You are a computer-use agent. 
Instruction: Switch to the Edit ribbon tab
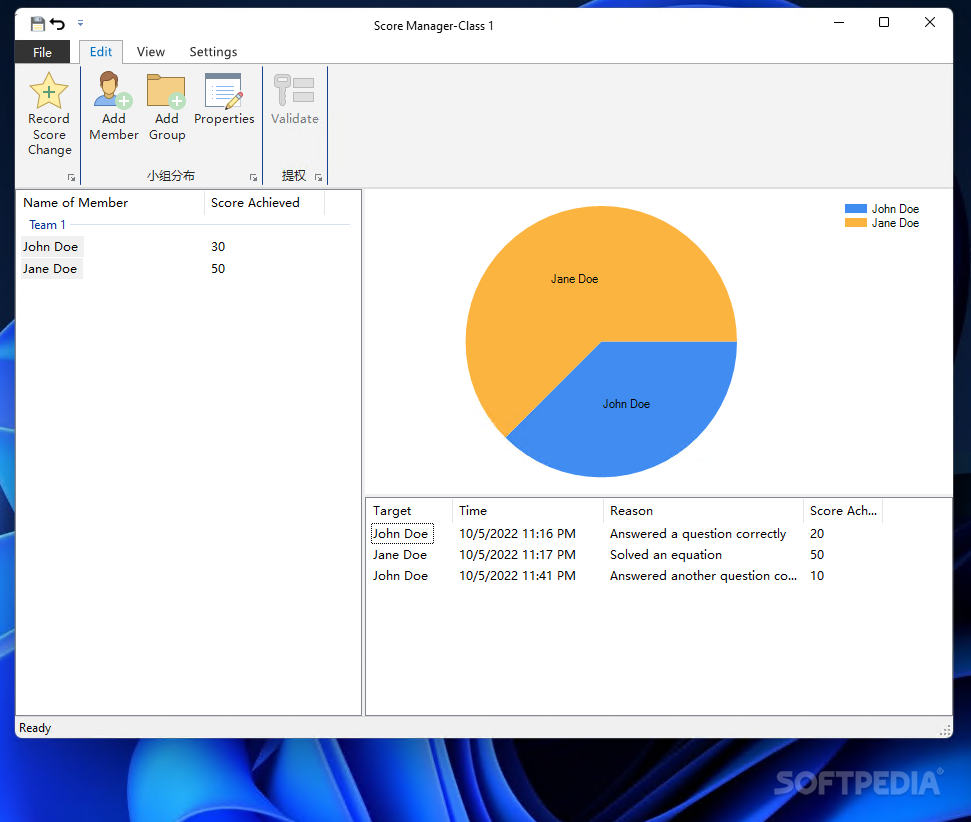point(101,52)
